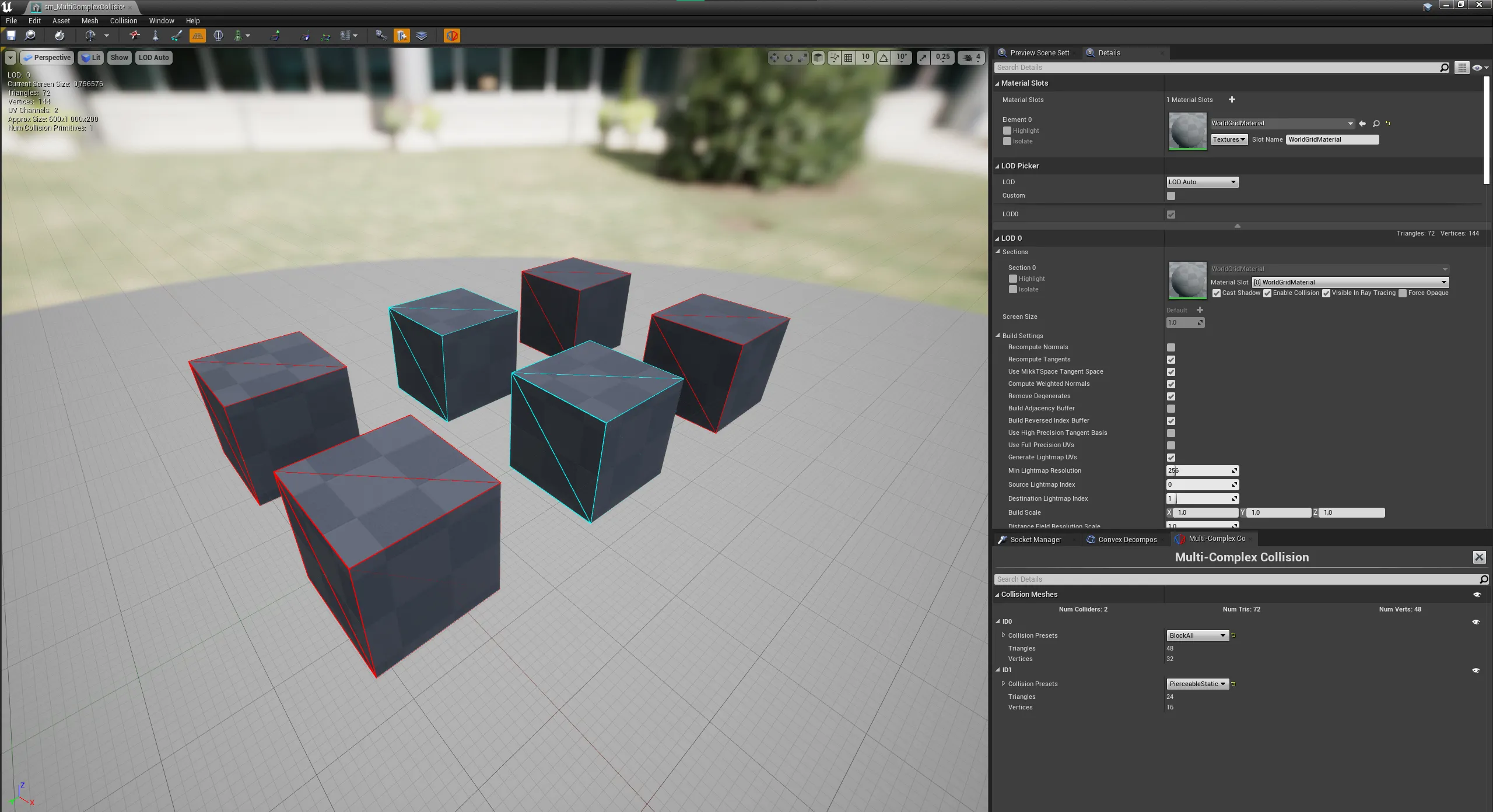The width and height of the screenshot is (1493, 812).
Task: Click the Browse to asset magnifier icon
Action: coord(30,36)
